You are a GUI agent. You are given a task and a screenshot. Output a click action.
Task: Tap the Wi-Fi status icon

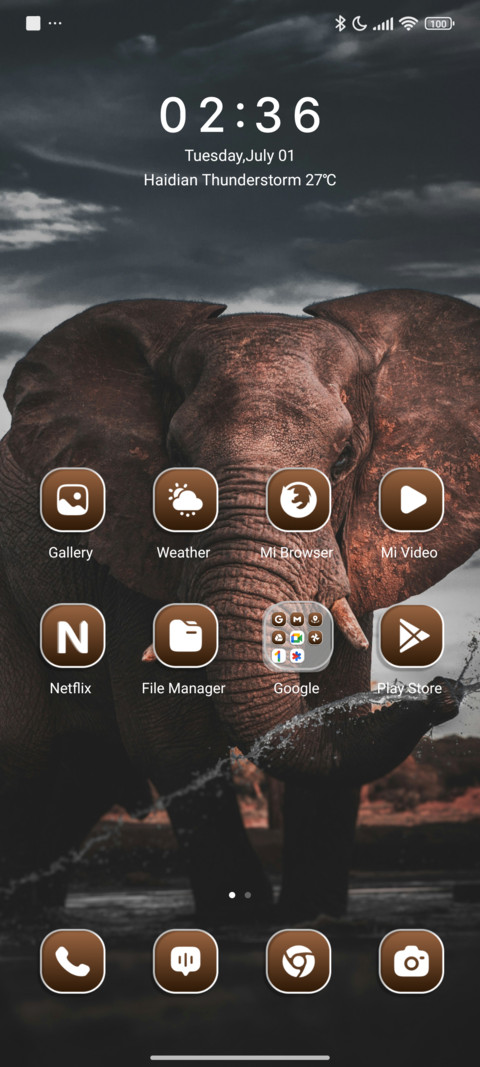(x=409, y=24)
